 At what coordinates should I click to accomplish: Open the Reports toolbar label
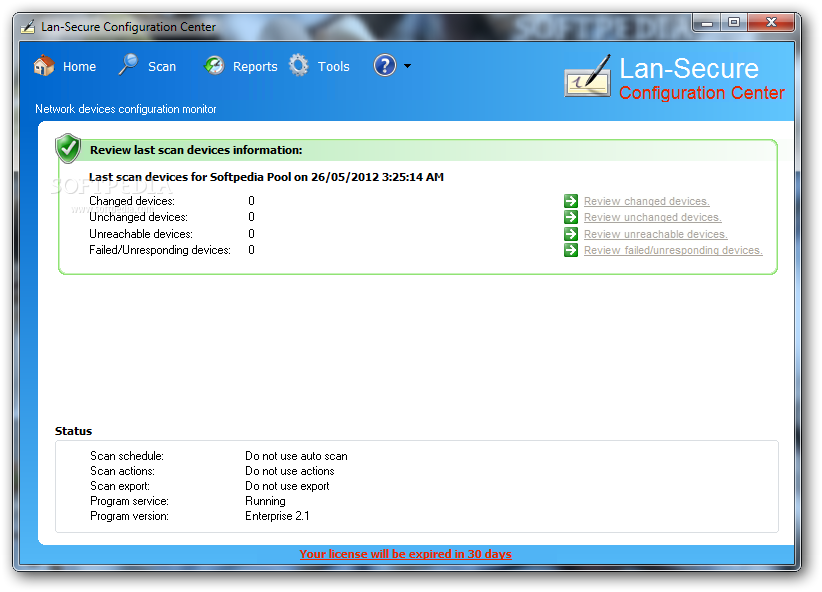255,67
